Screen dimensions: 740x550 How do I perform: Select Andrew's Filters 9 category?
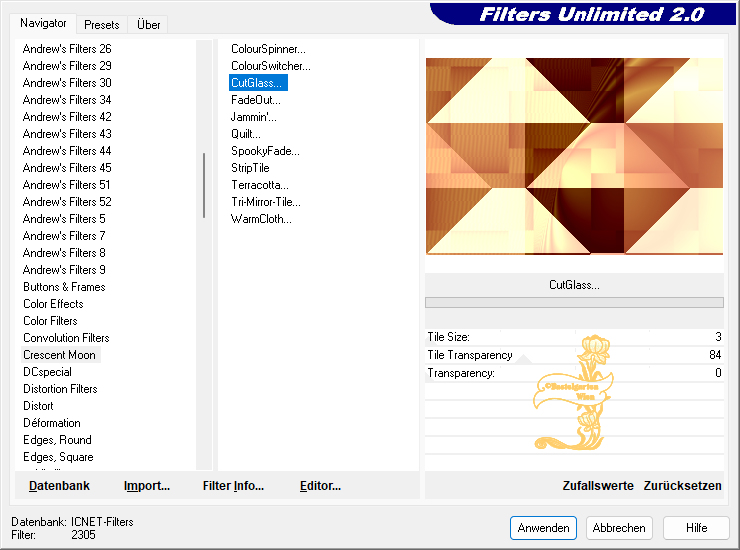point(64,270)
